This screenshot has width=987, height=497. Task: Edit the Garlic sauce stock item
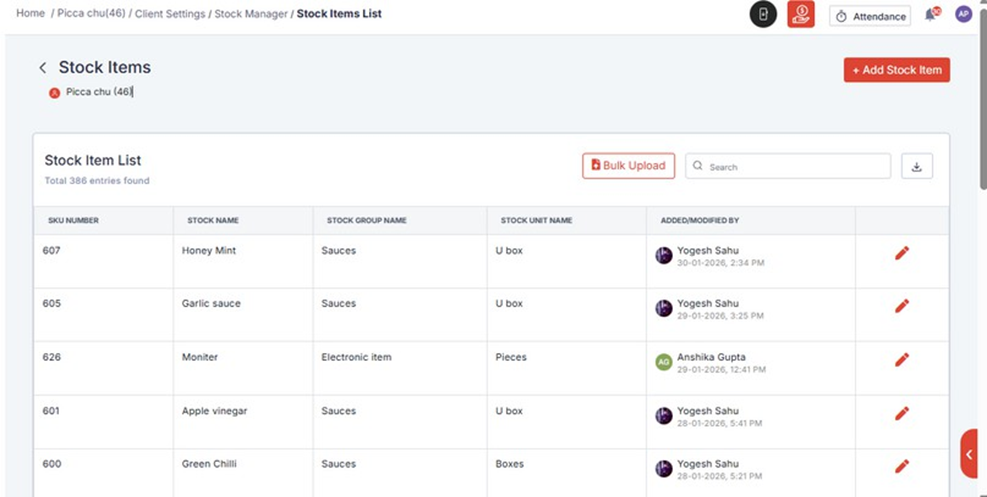[x=901, y=306]
